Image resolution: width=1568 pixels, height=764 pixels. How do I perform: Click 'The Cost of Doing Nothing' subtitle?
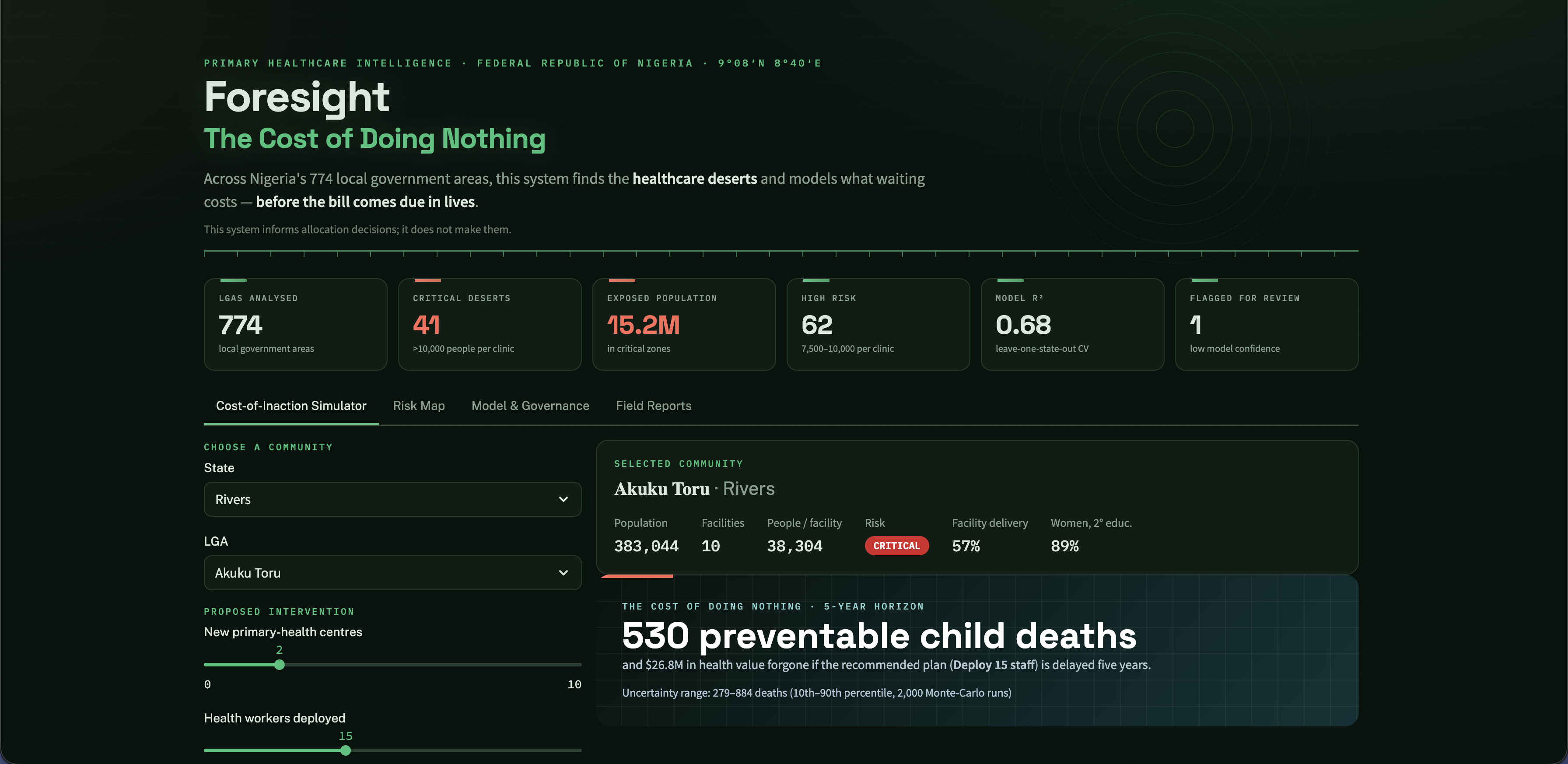tap(374, 139)
